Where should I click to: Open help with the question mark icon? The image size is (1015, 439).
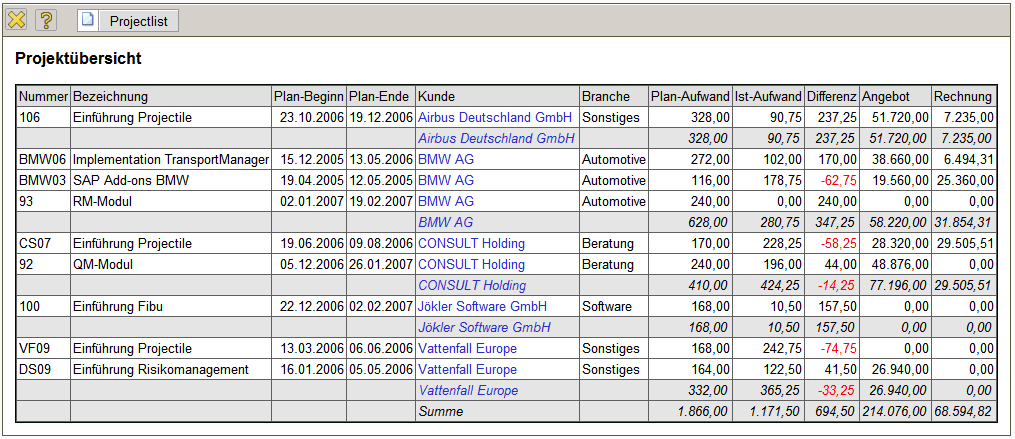(47, 20)
